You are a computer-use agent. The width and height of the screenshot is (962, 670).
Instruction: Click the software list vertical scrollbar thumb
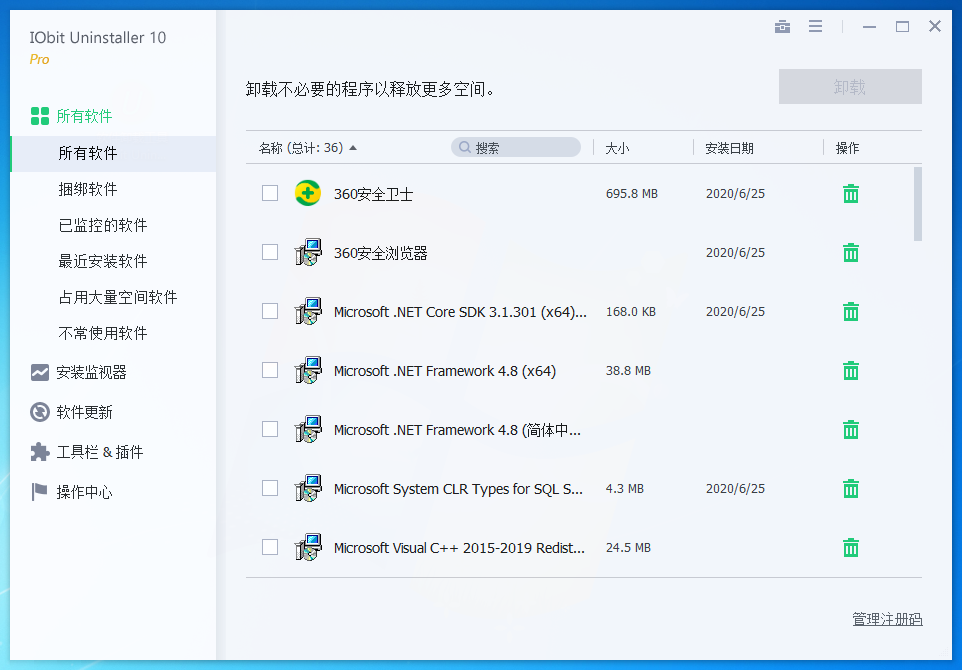(x=918, y=204)
